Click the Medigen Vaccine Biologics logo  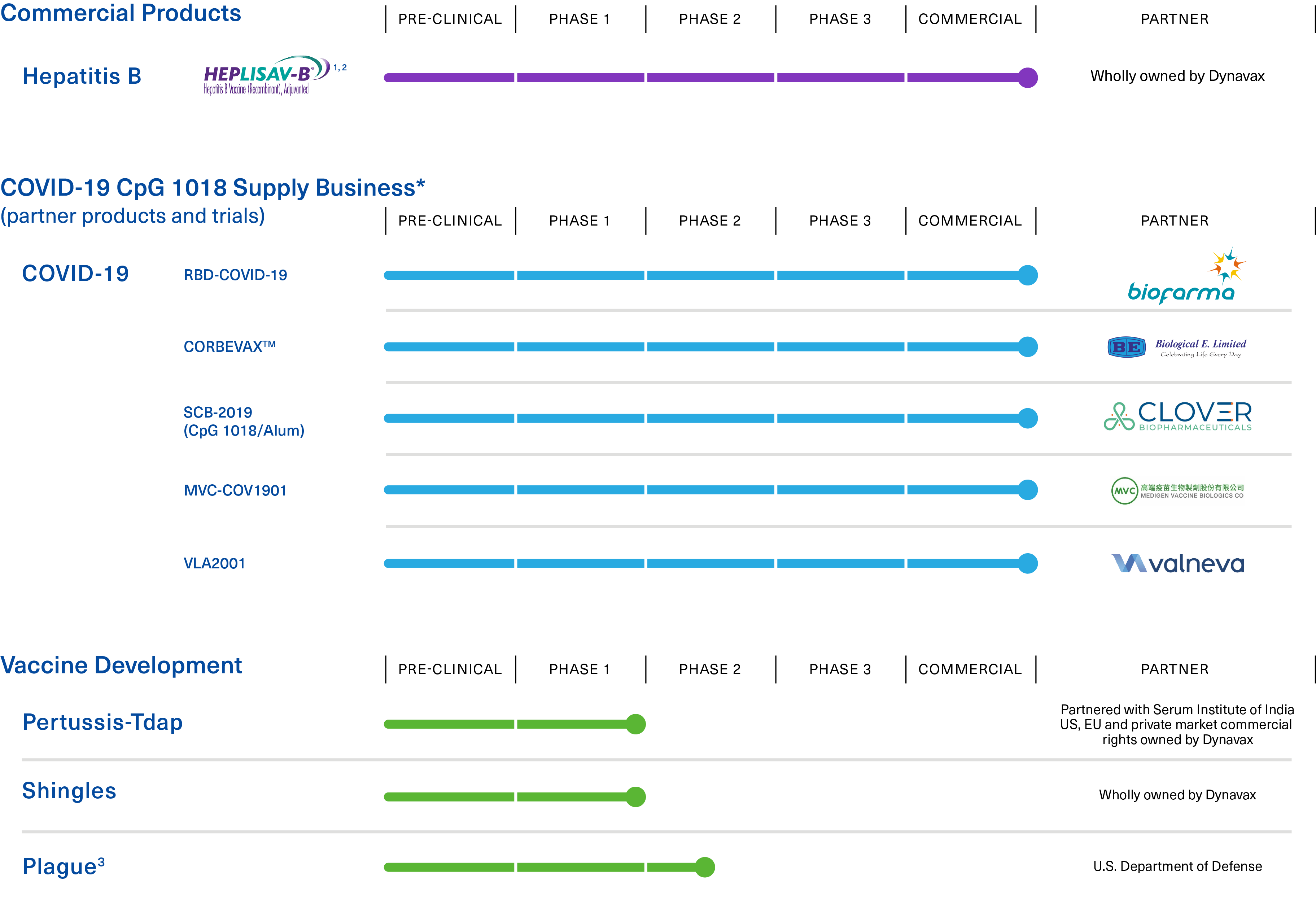pos(1177,490)
